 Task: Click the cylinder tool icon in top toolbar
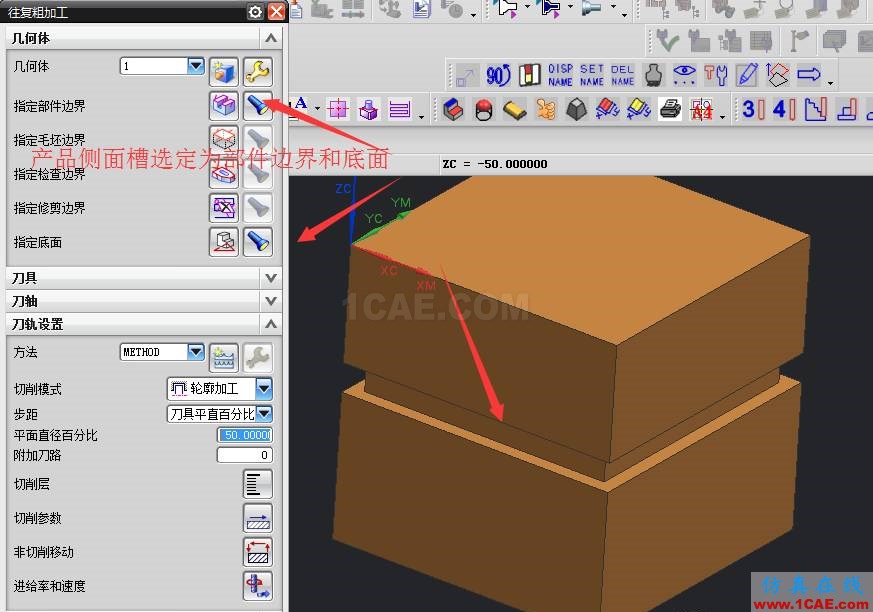592,9
